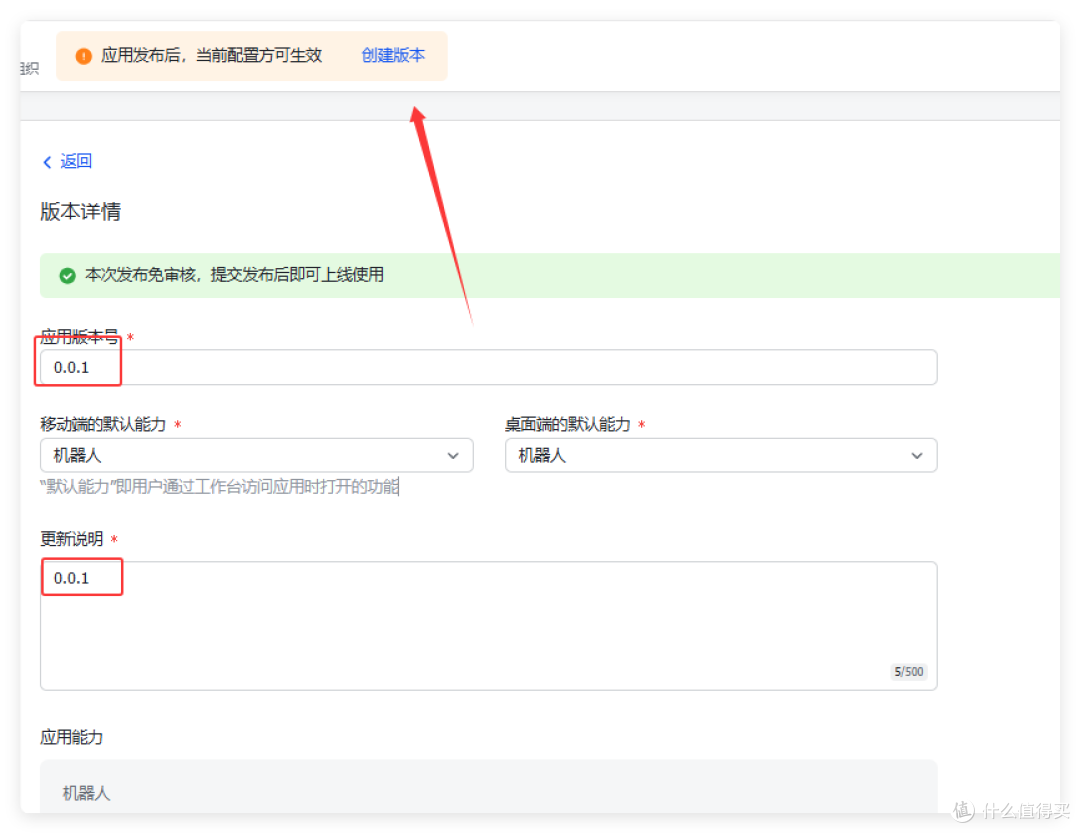Click the green check icon in the notice
1080x833 pixels.
pyautogui.click(x=68, y=276)
